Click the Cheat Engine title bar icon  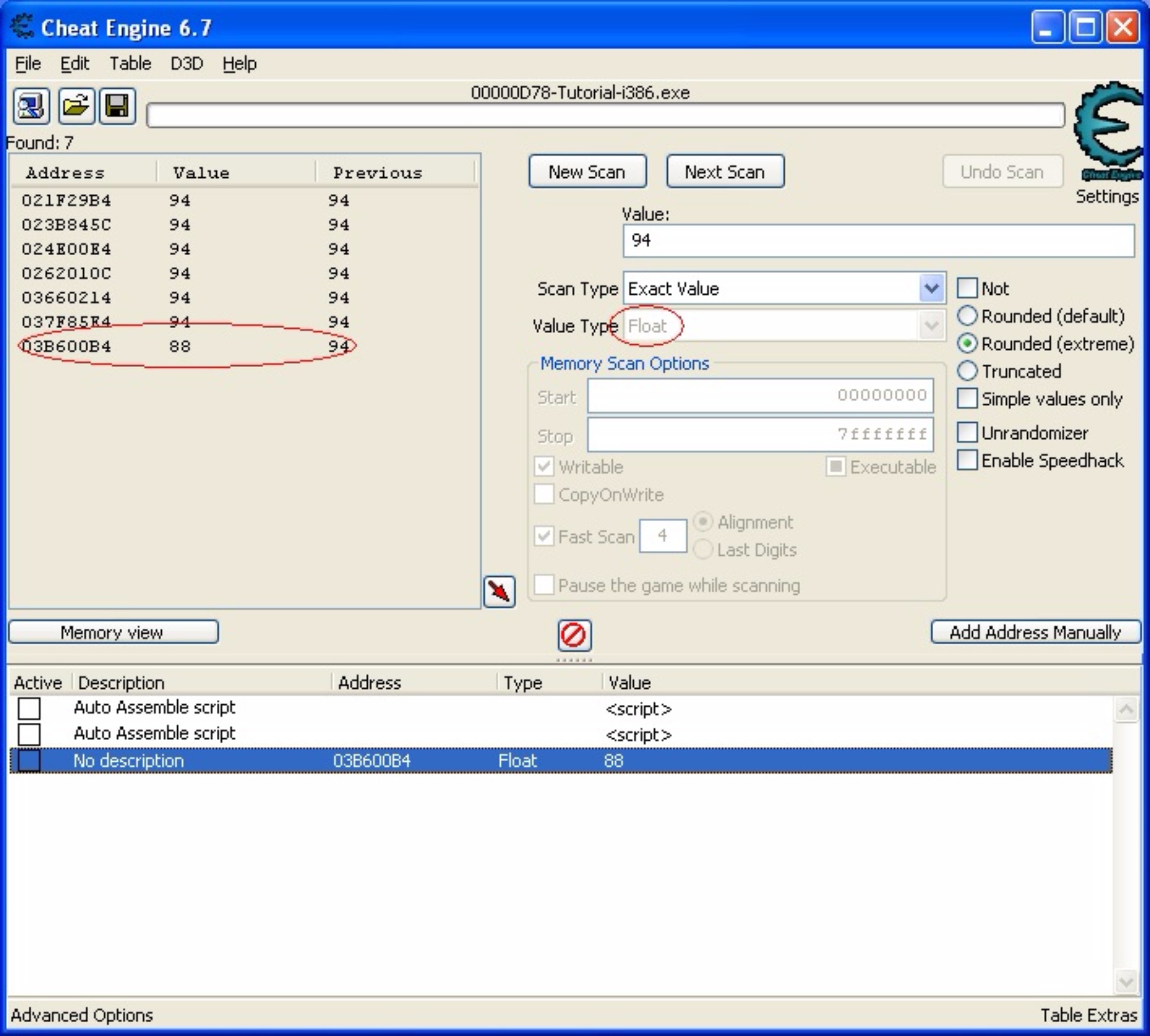[x=22, y=27]
